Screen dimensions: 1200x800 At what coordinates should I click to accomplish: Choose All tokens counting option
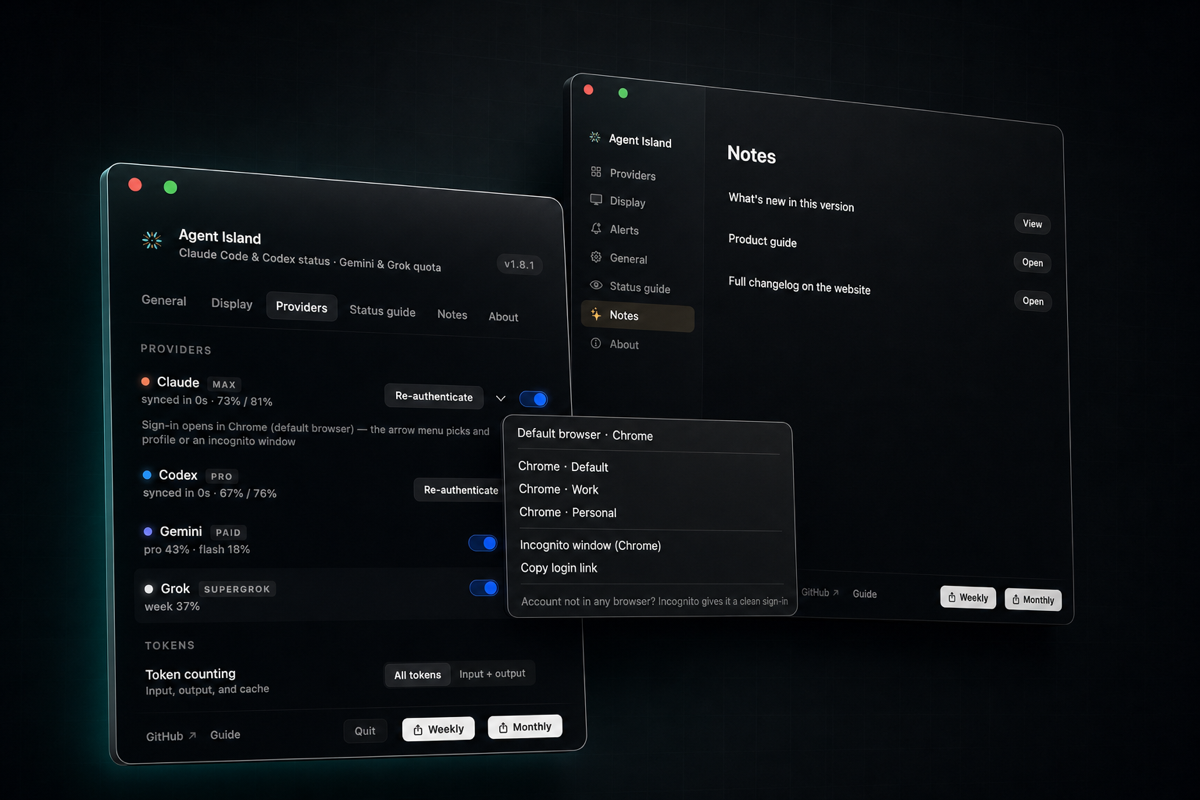pos(417,675)
